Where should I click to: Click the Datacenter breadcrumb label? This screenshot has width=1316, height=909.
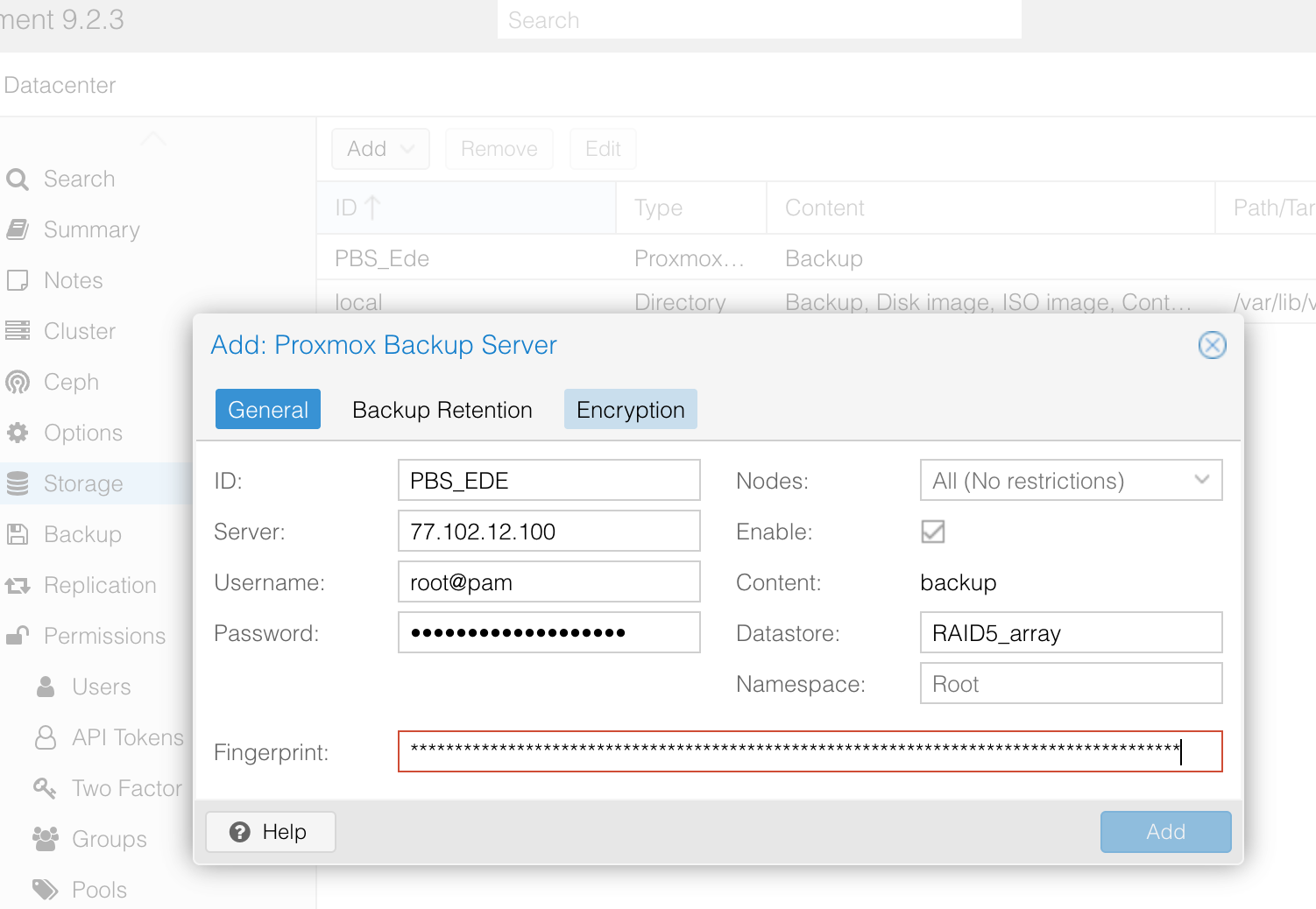[x=60, y=85]
